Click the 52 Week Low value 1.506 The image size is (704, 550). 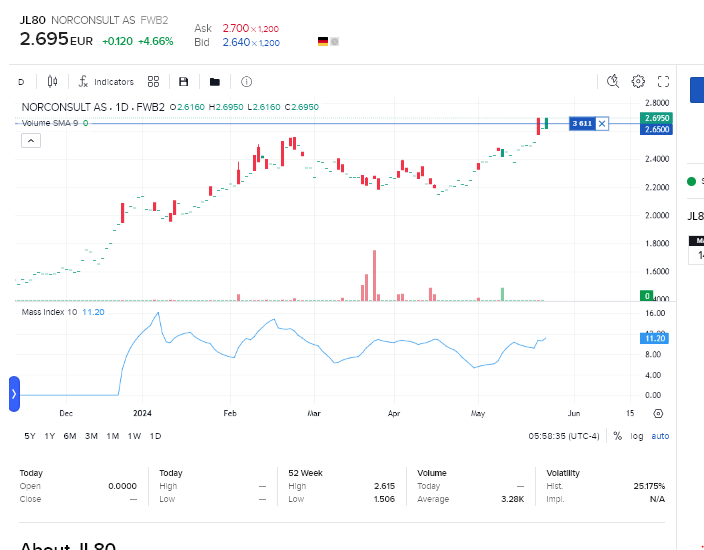(x=384, y=499)
